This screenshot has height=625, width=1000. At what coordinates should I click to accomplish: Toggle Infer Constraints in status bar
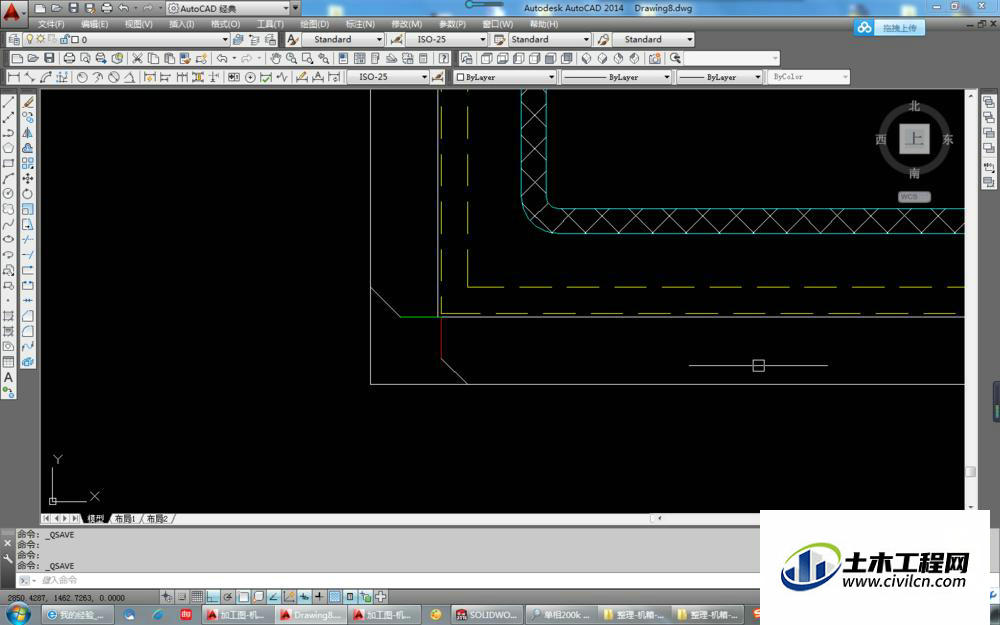166,597
